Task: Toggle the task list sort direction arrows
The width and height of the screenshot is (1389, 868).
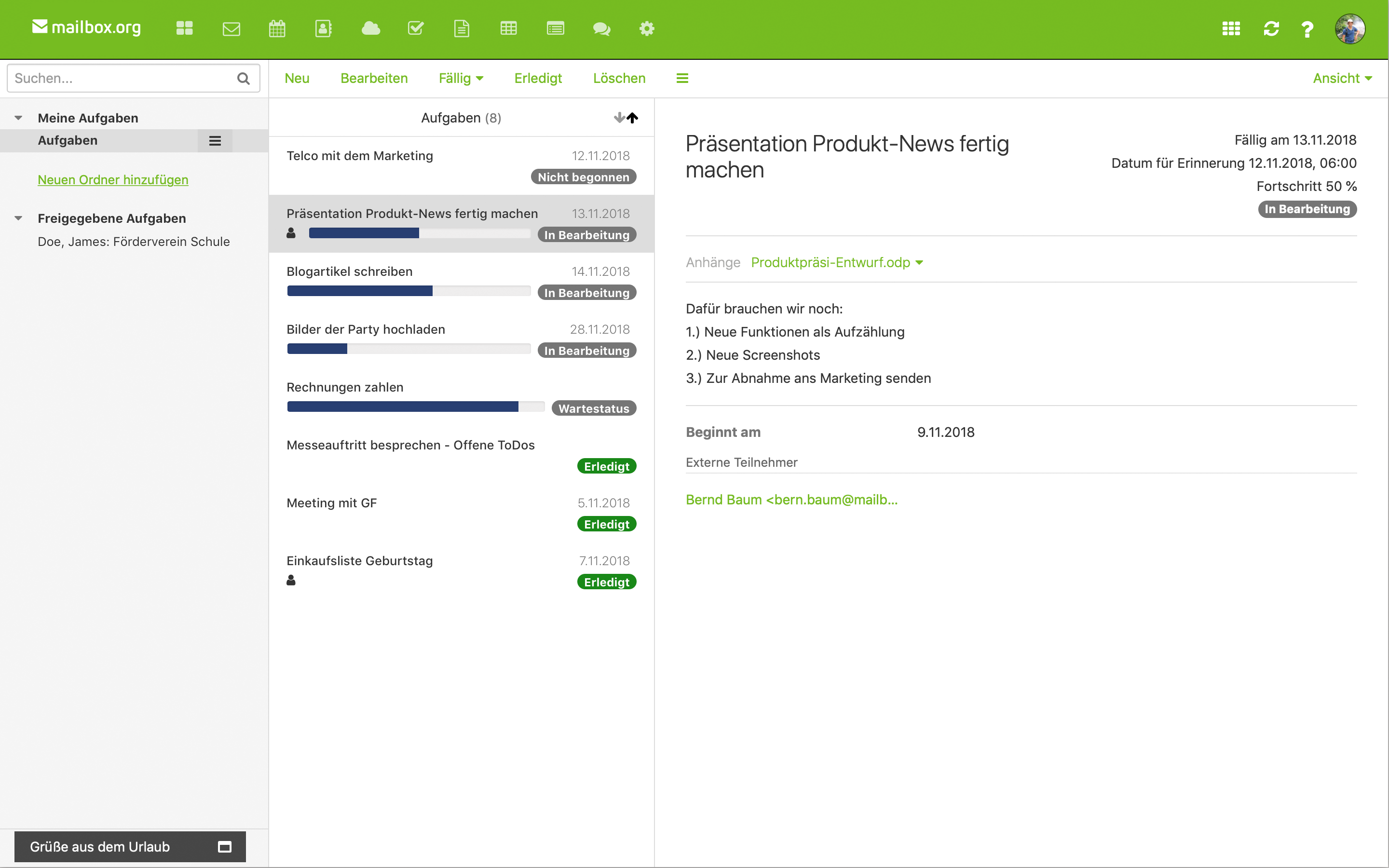Action: [x=626, y=118]
